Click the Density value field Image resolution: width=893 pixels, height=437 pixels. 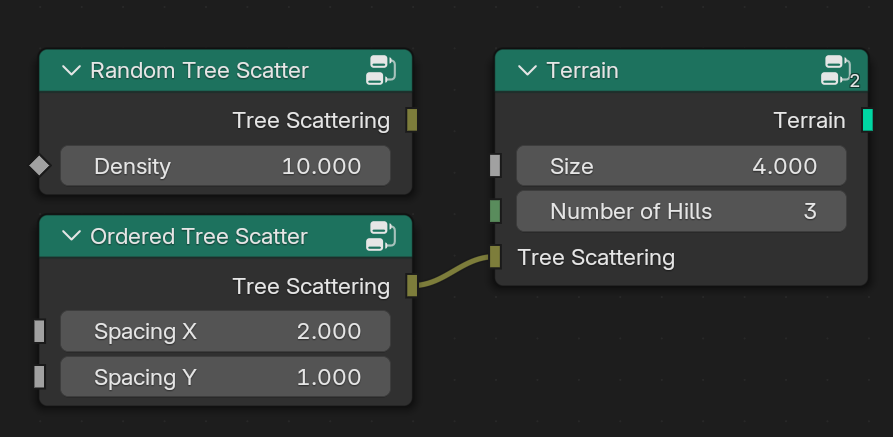coord(225,166)
